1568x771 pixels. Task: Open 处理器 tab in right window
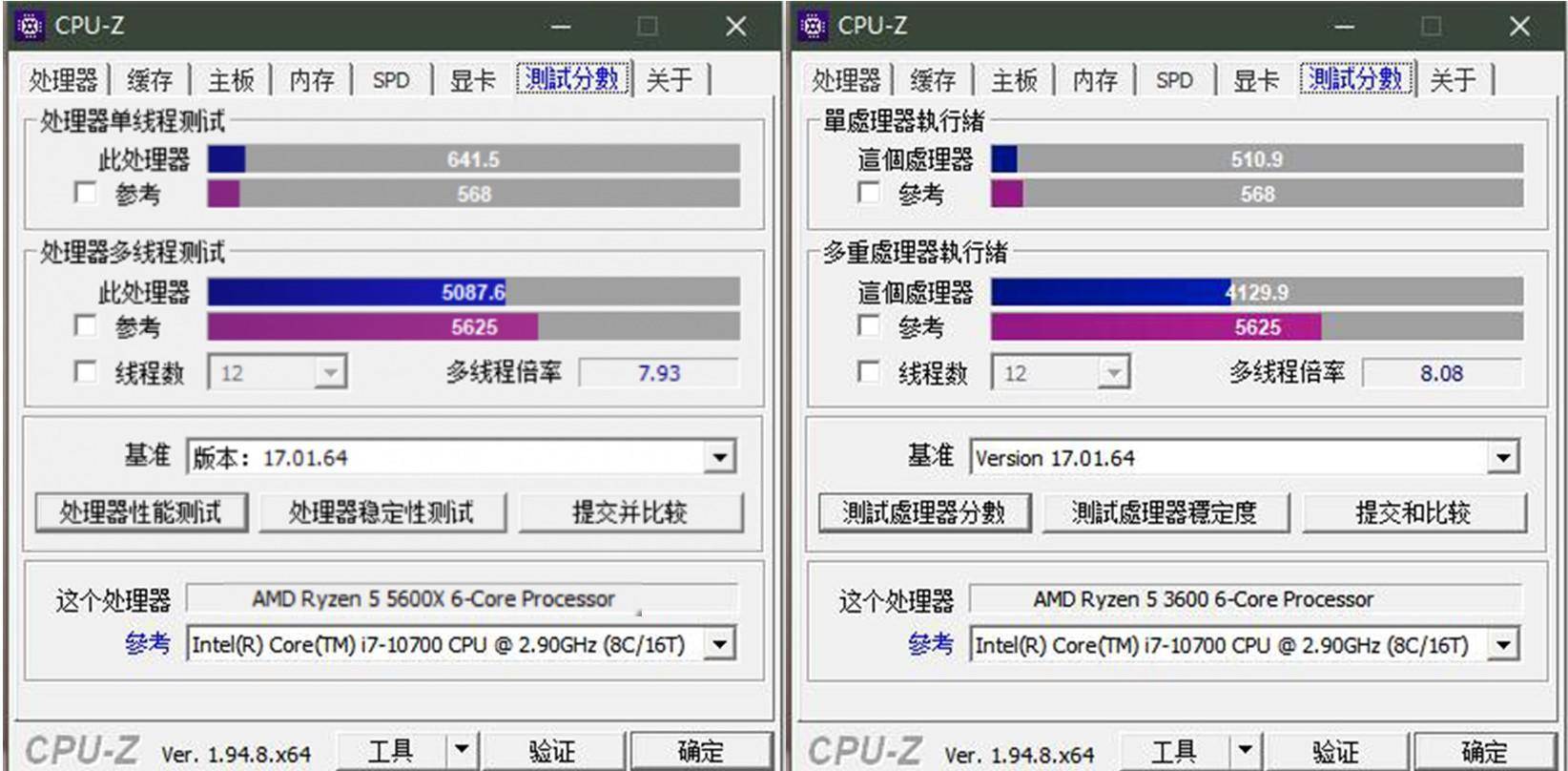pyautogui.click(x=846, y=80)
